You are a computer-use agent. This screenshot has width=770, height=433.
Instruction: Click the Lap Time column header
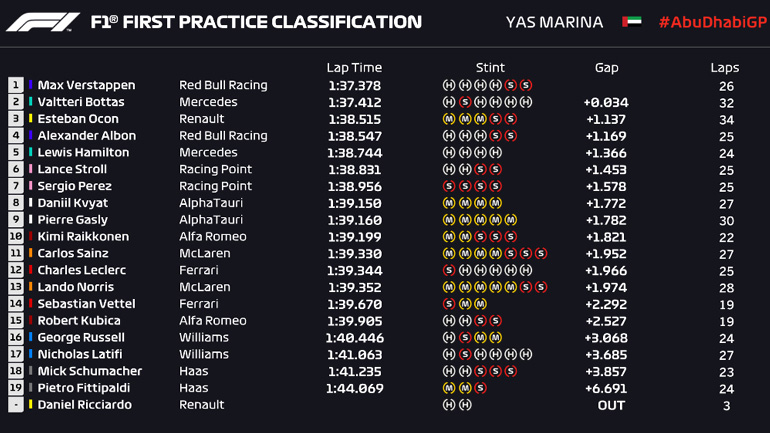(354, 68)
